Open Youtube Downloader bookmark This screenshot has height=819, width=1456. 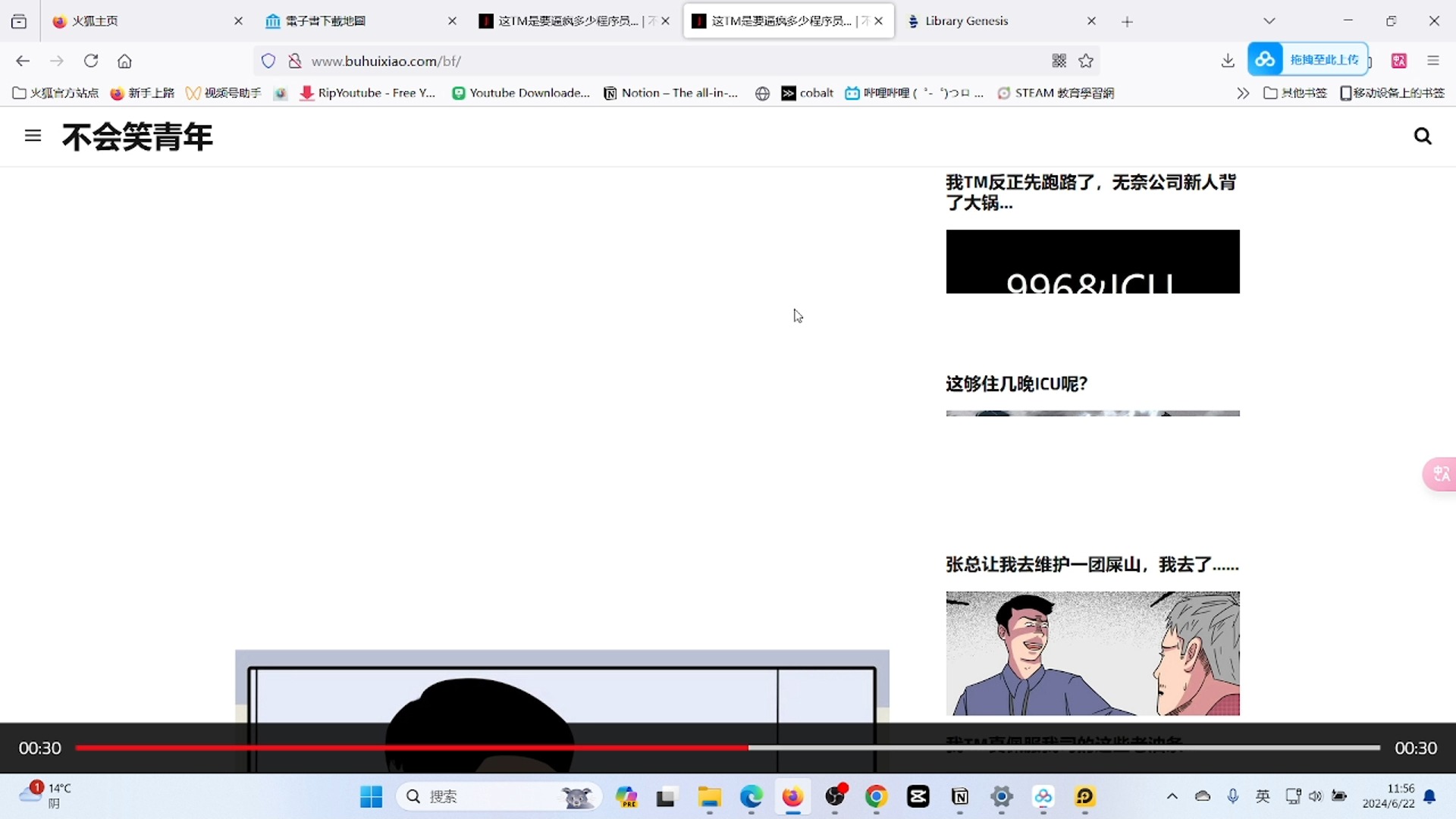521,93
